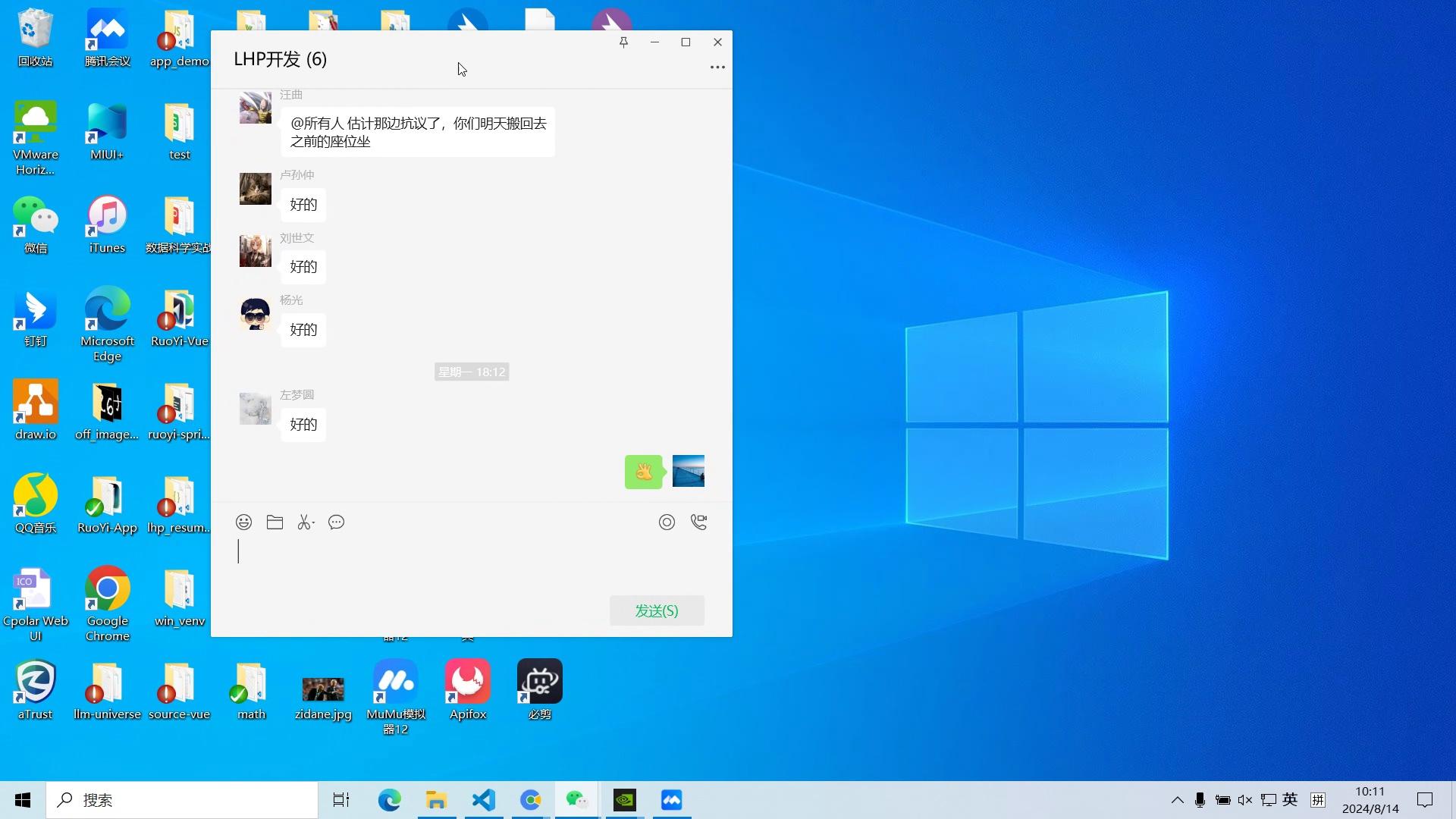Switch to 腾讯会议 on taskbar
The height and width of the screenshot is (819, 1456).
tap(672, 800)
